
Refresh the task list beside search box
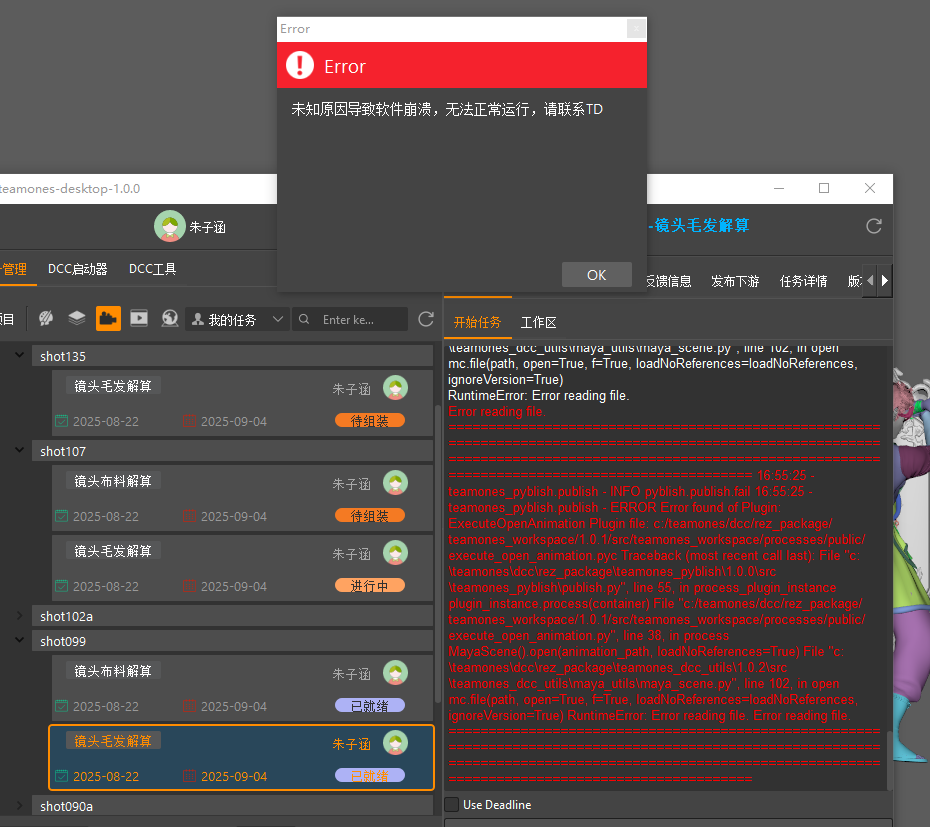pos(426,319)
